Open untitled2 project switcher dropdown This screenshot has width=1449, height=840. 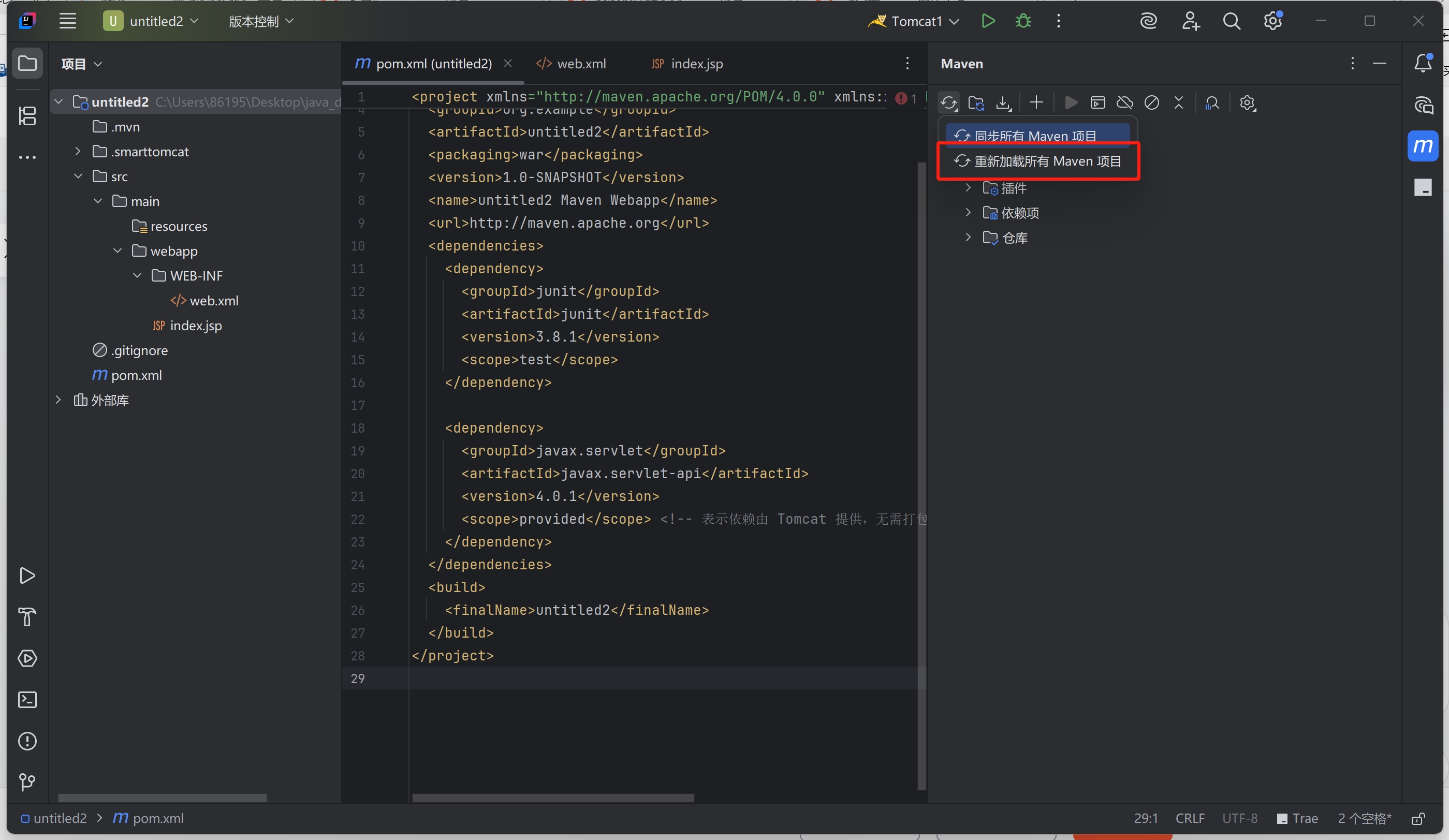(x=151, y=21)
